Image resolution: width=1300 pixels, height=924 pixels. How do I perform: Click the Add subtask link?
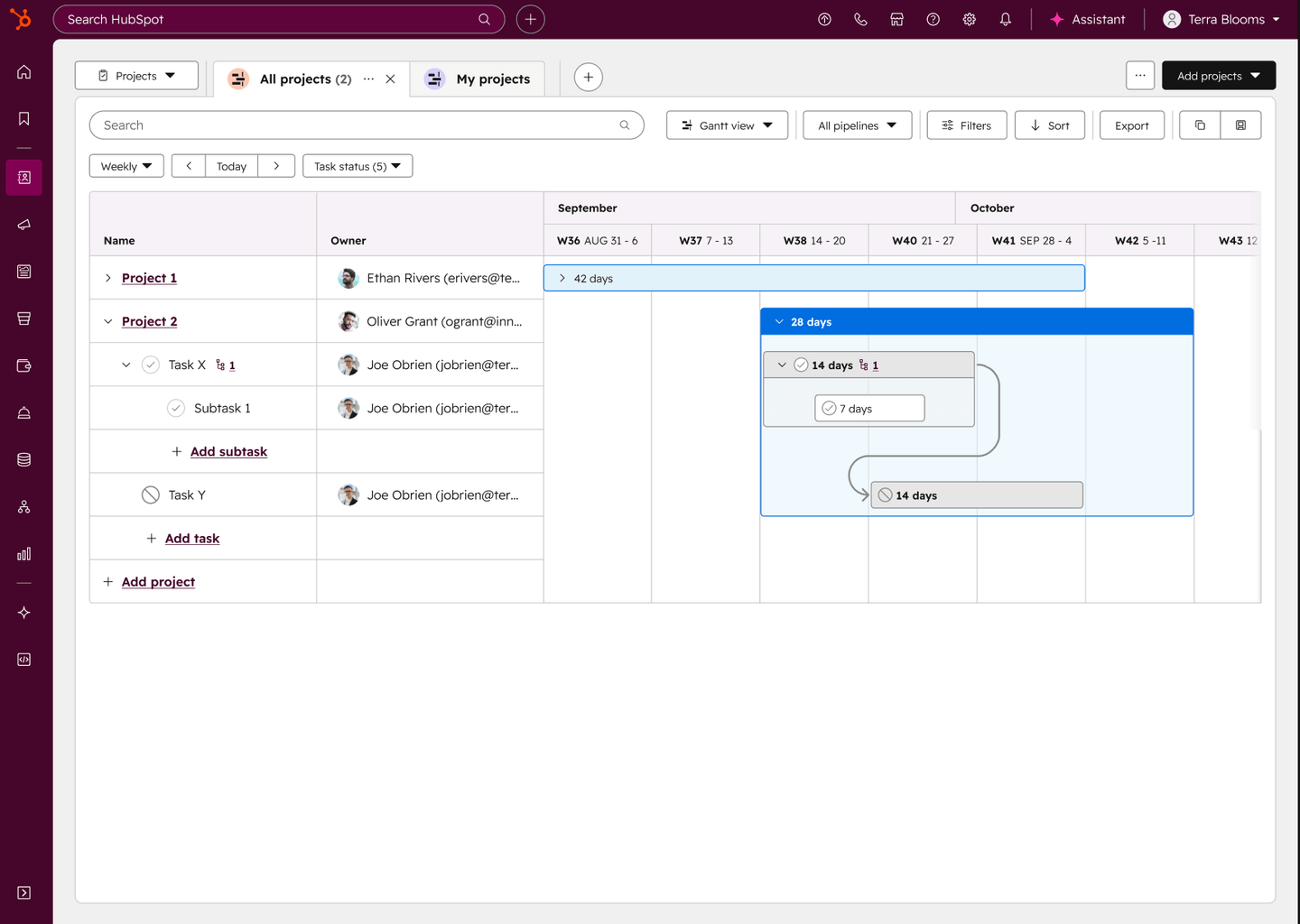click(x=228, y=451)
